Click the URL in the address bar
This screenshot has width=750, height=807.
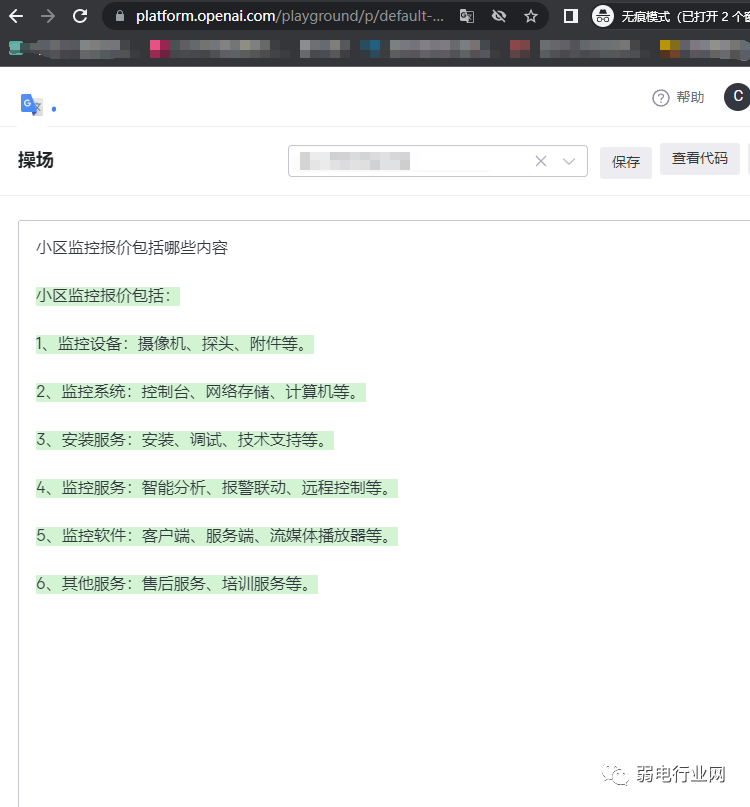[290, 16]
